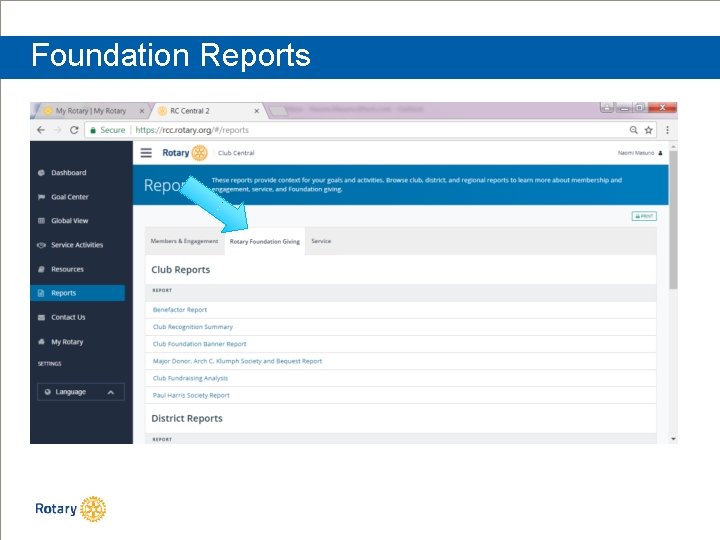Click the Print button
720x540 pixels.
(644, 216)
